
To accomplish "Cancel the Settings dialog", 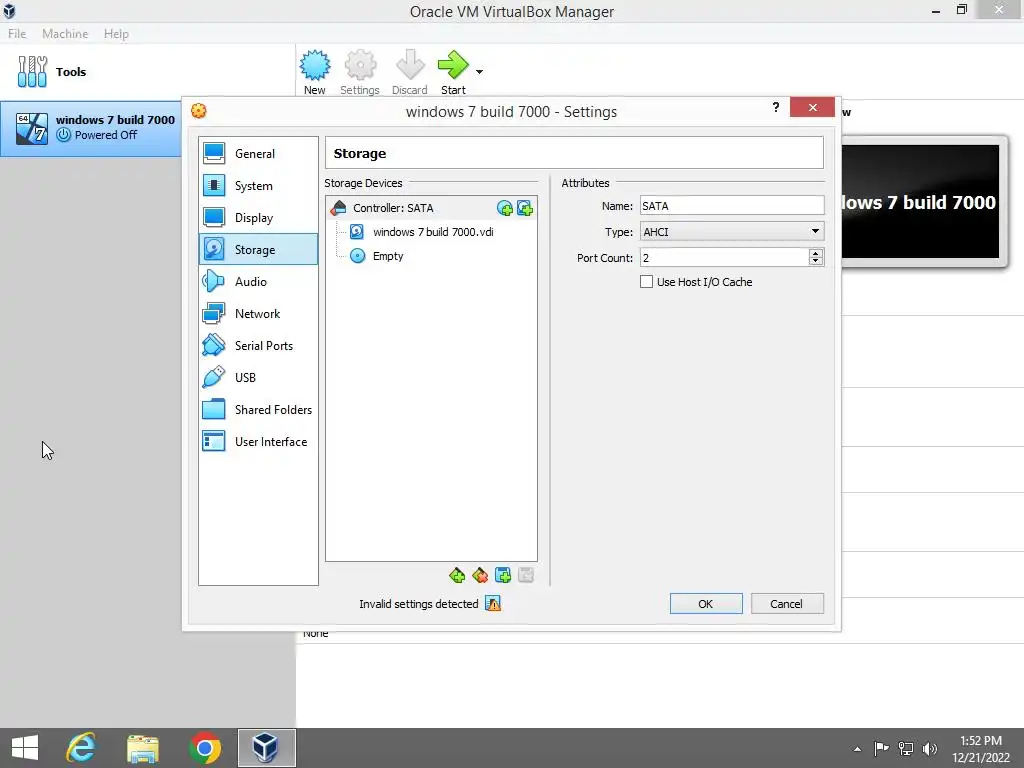I will click(787, 604).
